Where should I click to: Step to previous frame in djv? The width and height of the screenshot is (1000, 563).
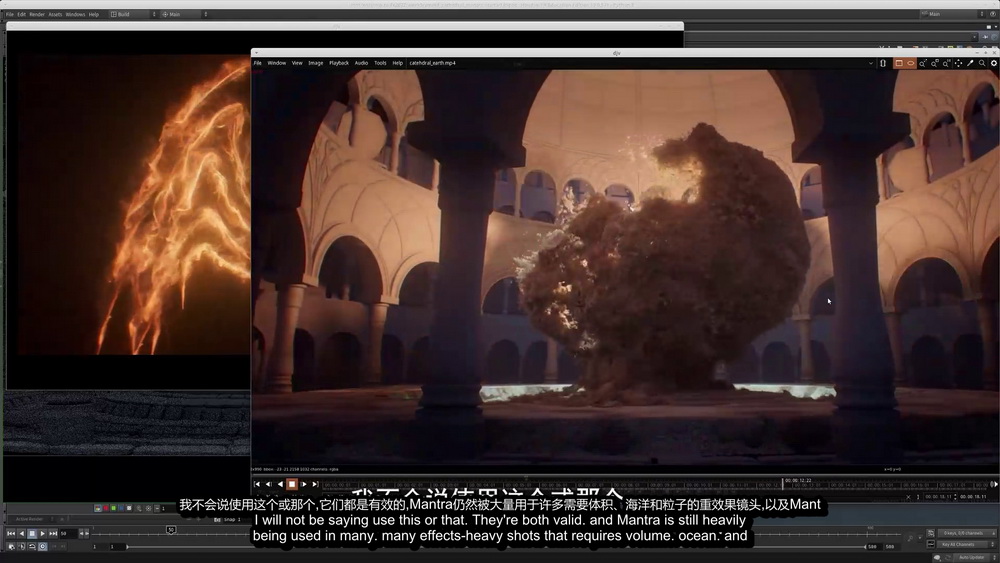(x=268, y=485)
